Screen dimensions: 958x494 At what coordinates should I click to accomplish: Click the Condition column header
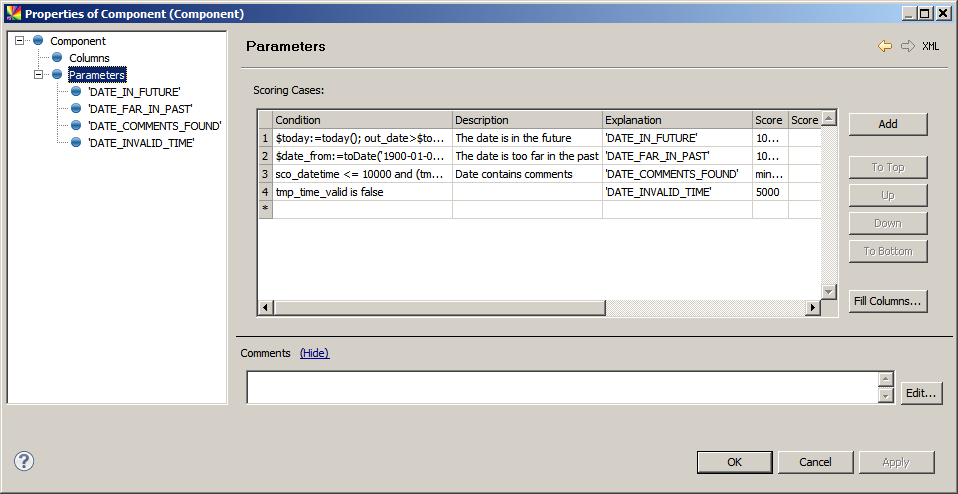coord(362,120)
